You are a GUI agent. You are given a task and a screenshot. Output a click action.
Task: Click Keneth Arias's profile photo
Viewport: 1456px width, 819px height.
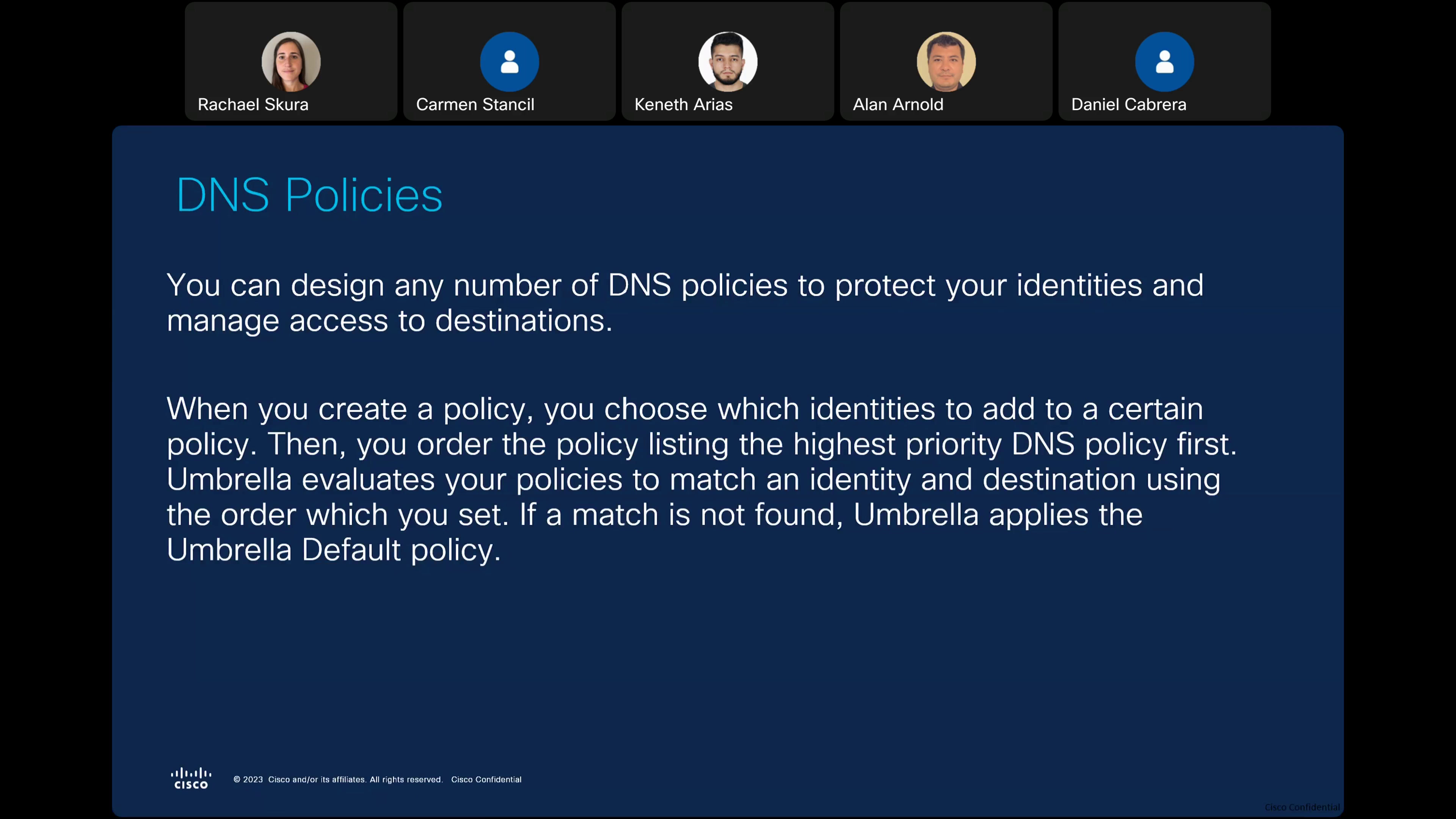click(728, 61)
